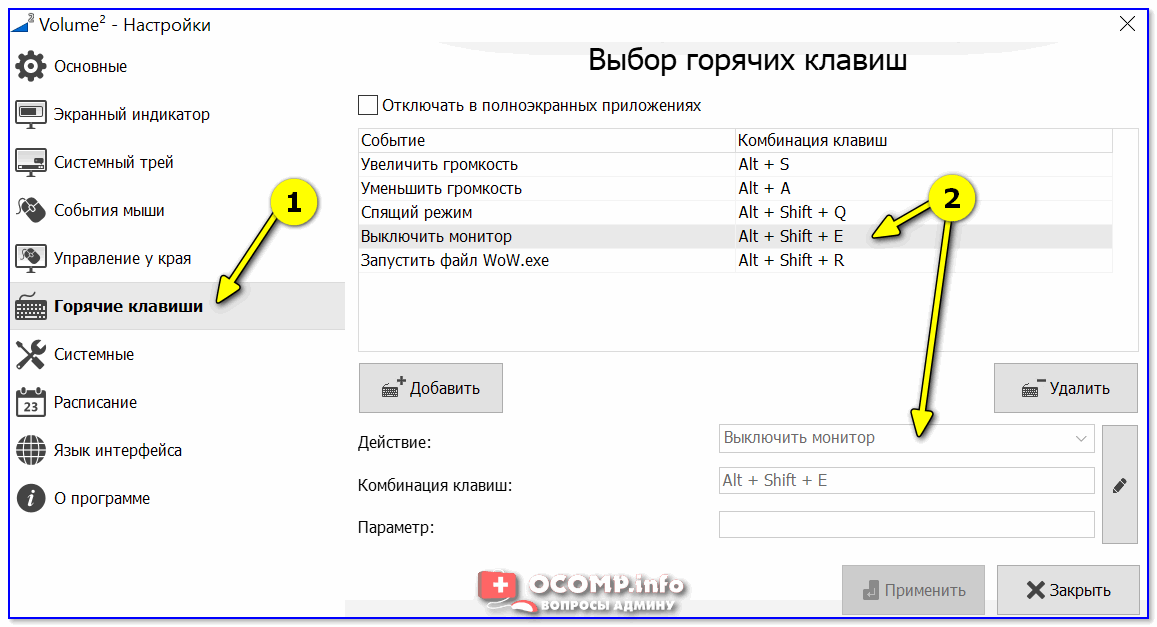The image size is (1157, 627).
Task: Click the Параметр text field
Action: click(906, 525)
